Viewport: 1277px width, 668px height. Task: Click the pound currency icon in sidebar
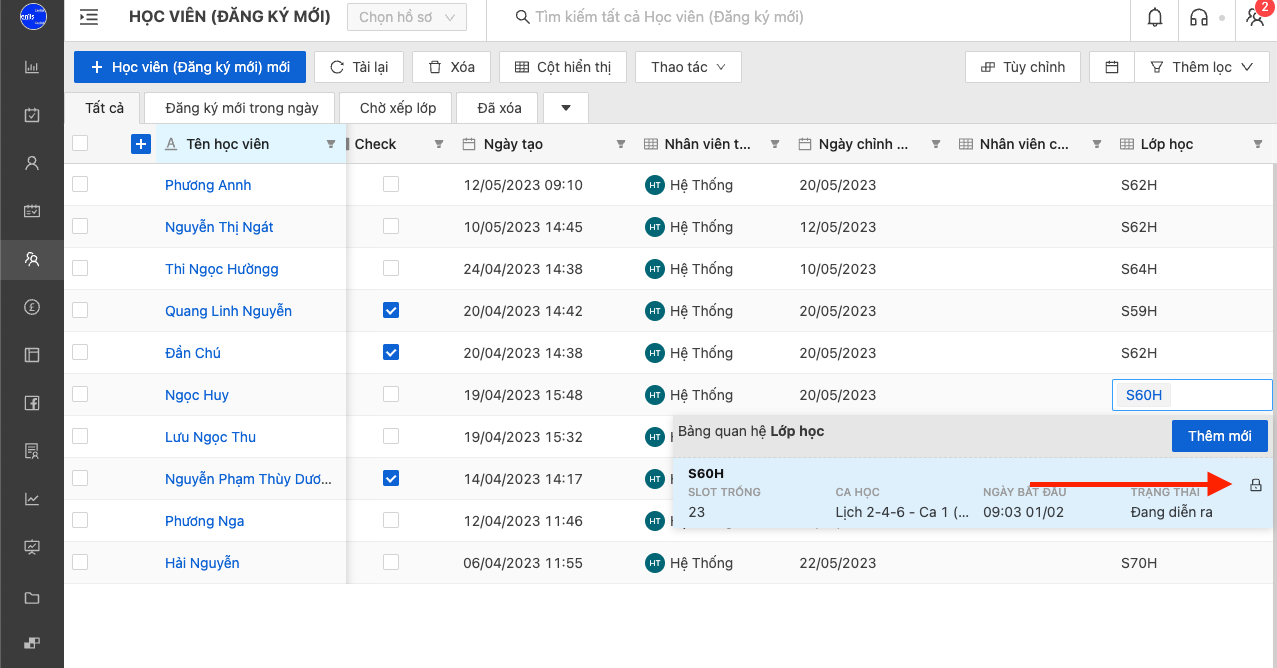pos(32,307)
